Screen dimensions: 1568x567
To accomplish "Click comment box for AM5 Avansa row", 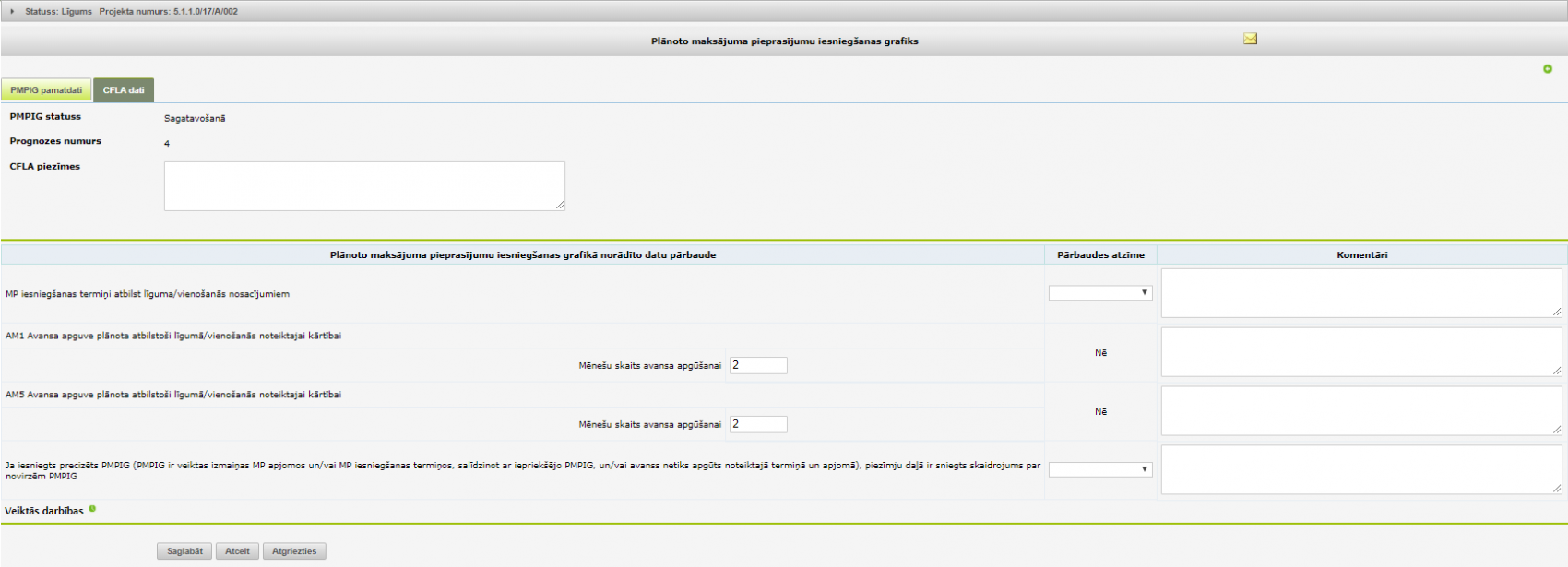I will 1360,411.
